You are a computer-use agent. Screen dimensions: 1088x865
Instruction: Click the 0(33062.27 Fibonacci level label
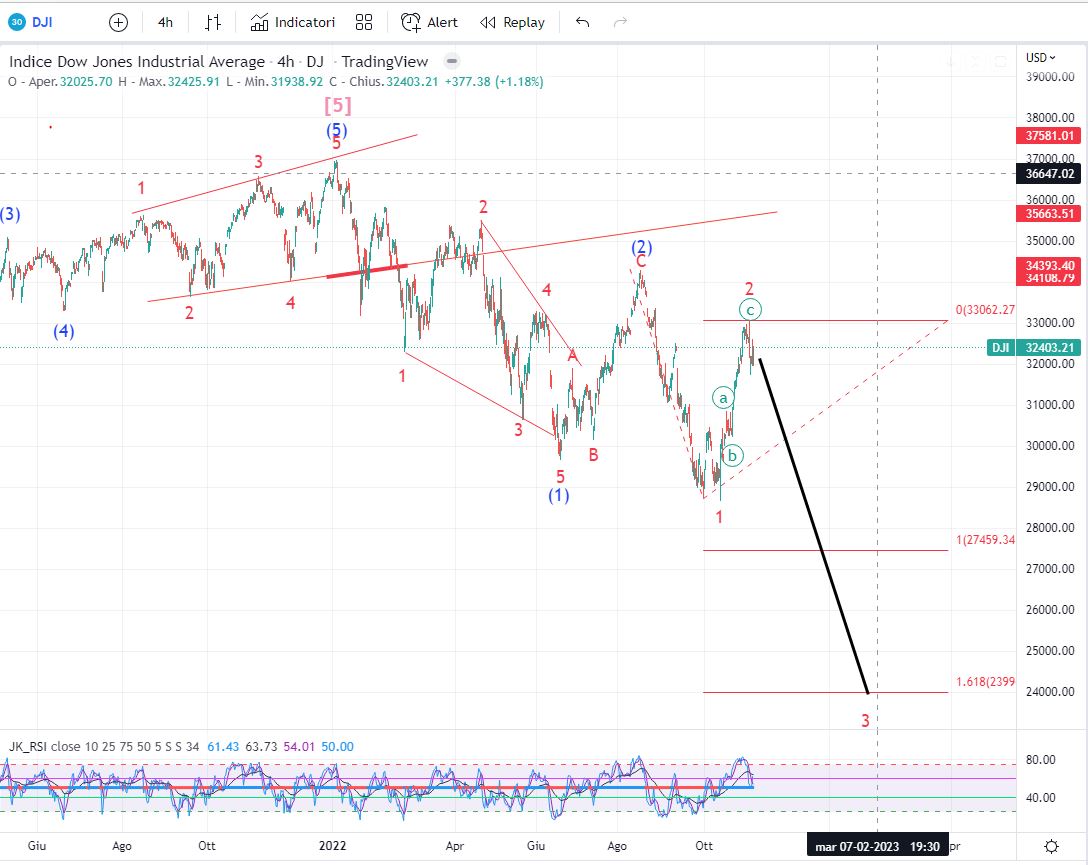pyautogui.click(x=985, y=310)
